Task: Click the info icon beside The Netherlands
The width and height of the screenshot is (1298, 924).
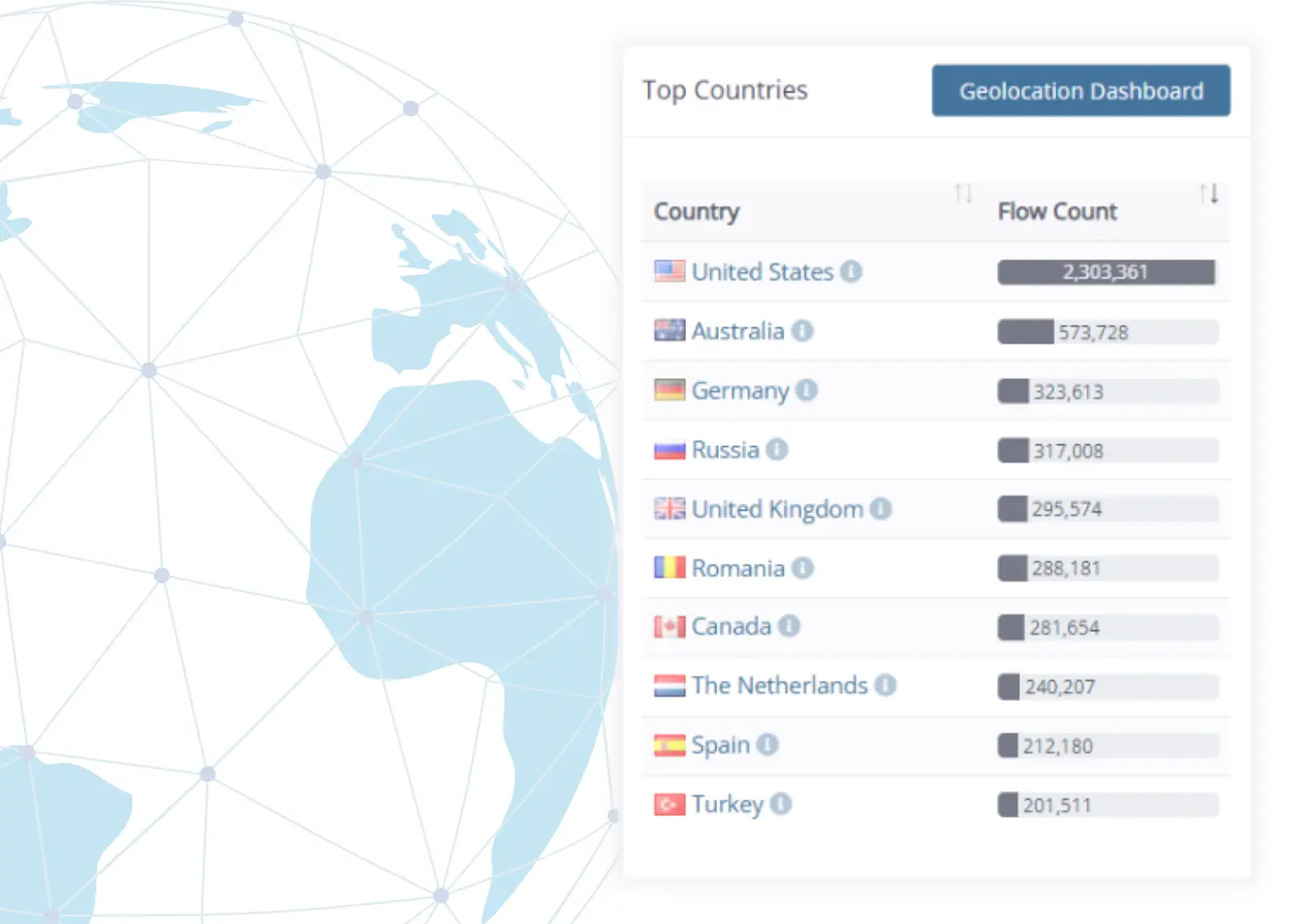Action: point(885,686)
